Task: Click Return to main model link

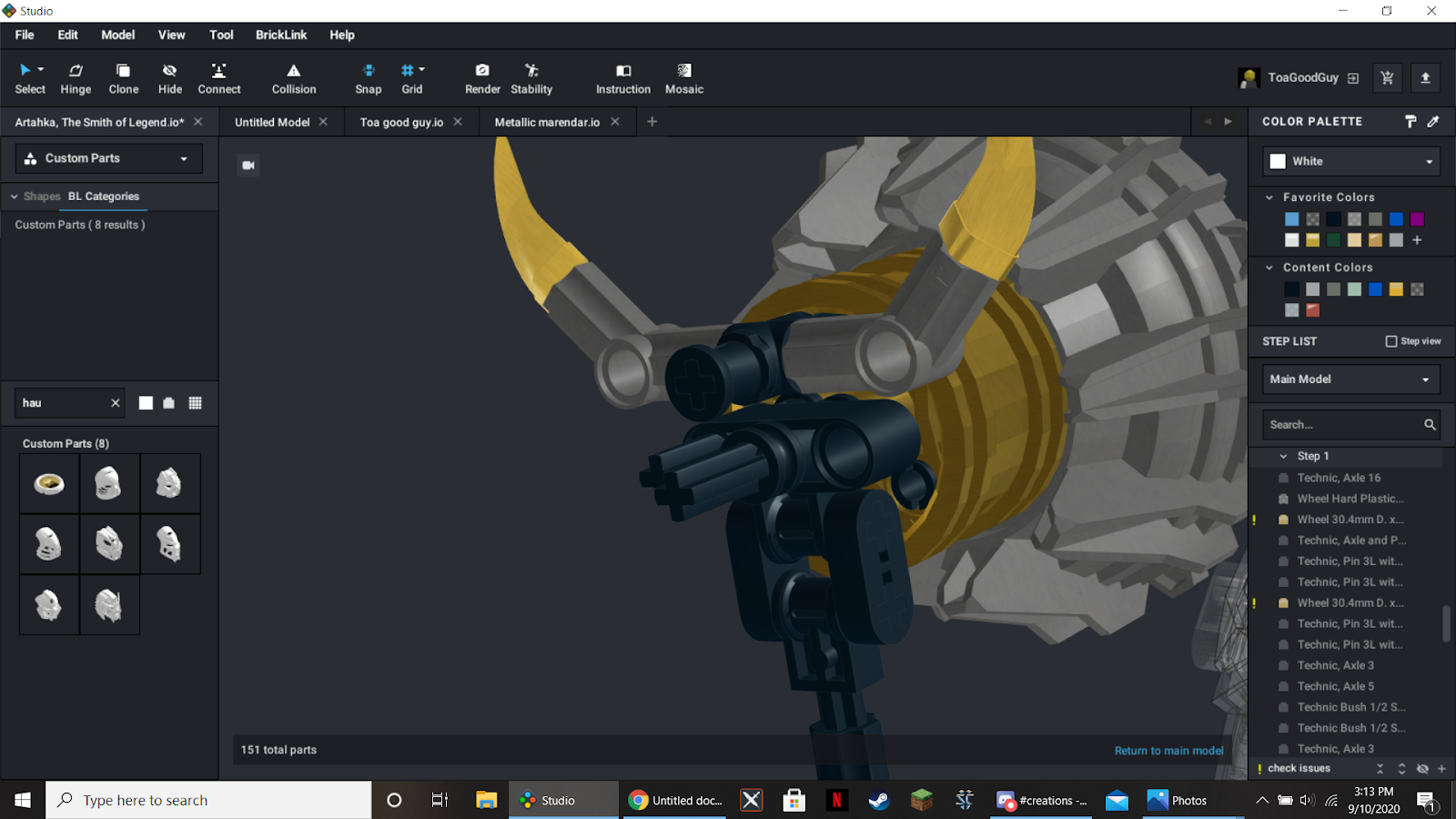Action: [x=1168, y=751]
